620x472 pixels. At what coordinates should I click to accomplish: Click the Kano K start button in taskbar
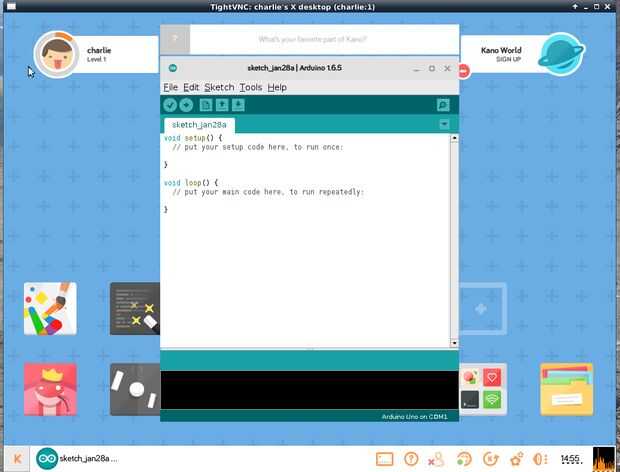coord(17,459)
